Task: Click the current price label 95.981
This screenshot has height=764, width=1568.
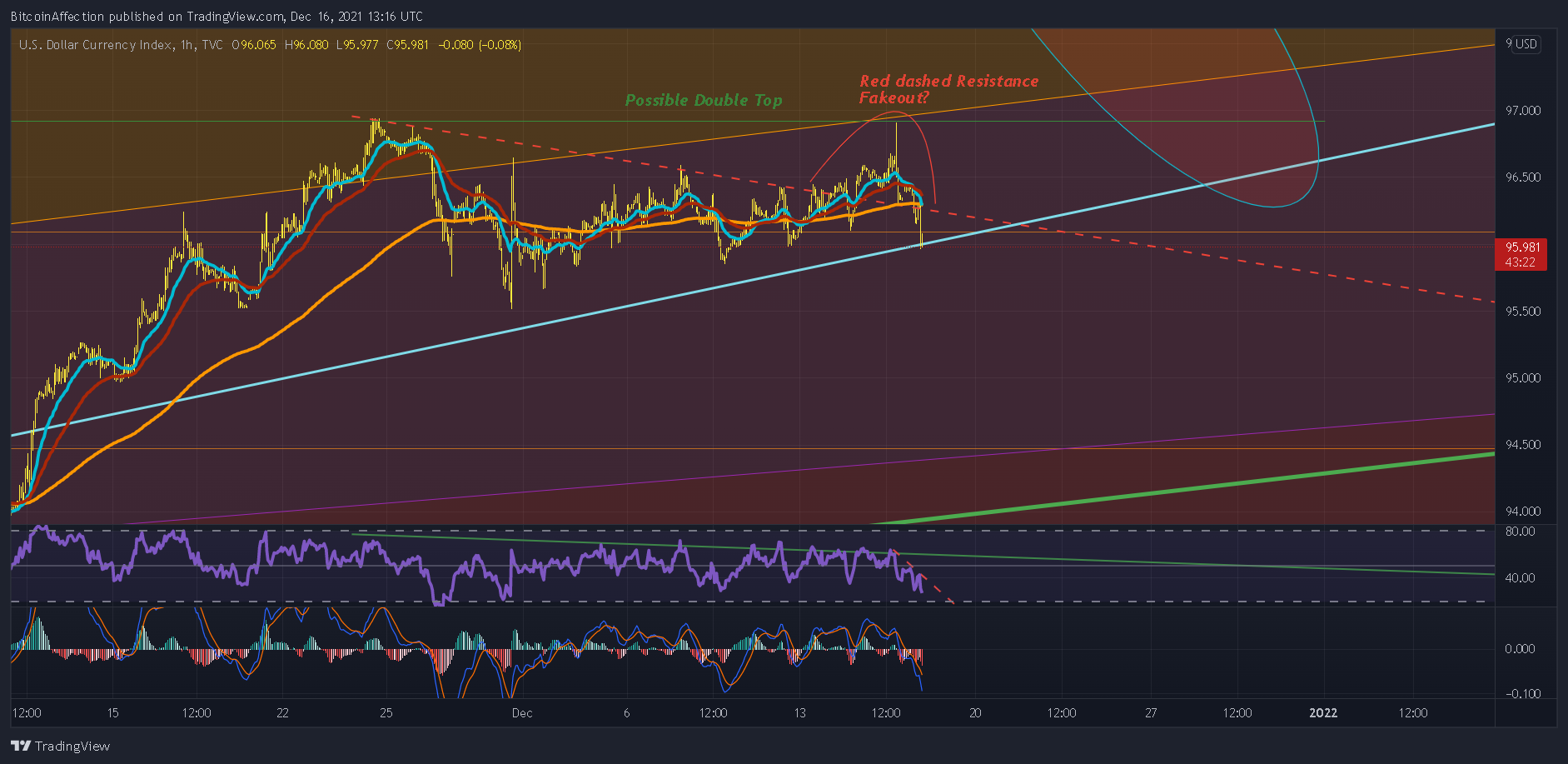Action: (x=1522, y=247)
